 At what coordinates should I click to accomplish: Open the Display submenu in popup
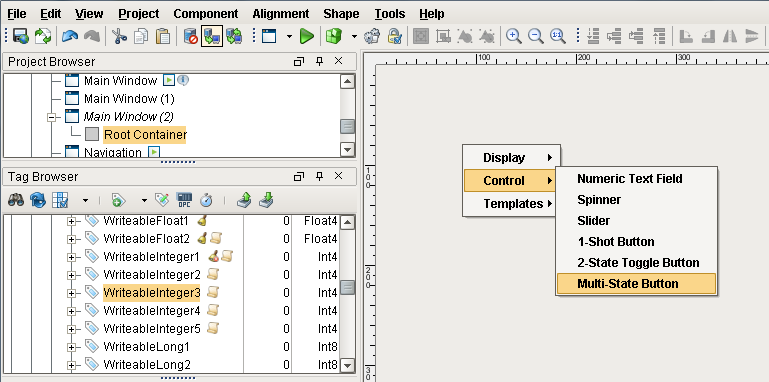point(511,158)
